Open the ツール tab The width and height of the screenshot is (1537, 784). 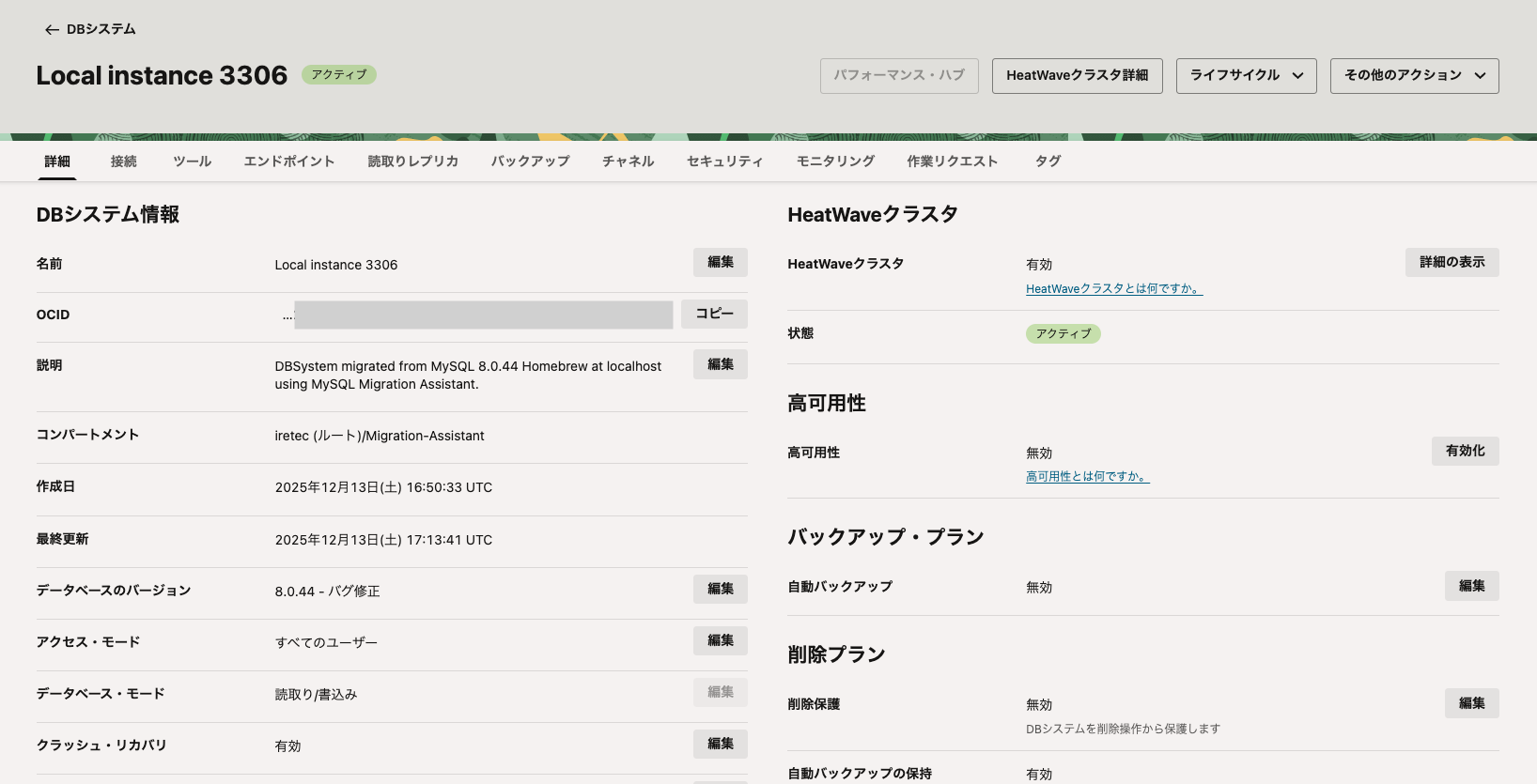192,161
